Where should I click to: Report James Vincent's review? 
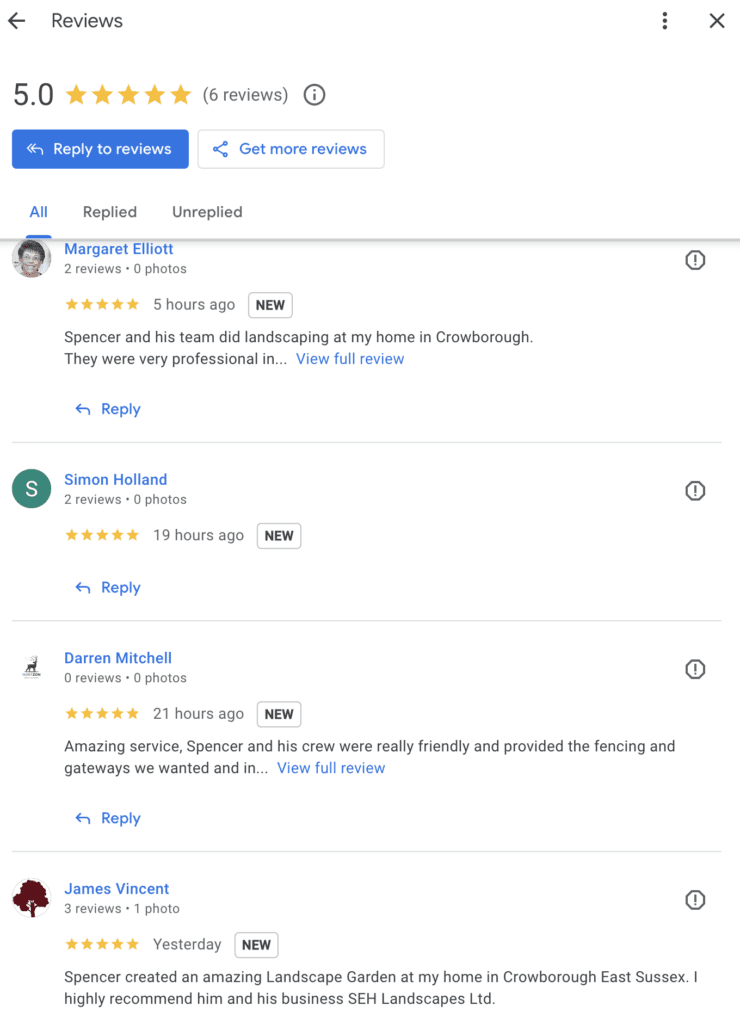point(695,900)
